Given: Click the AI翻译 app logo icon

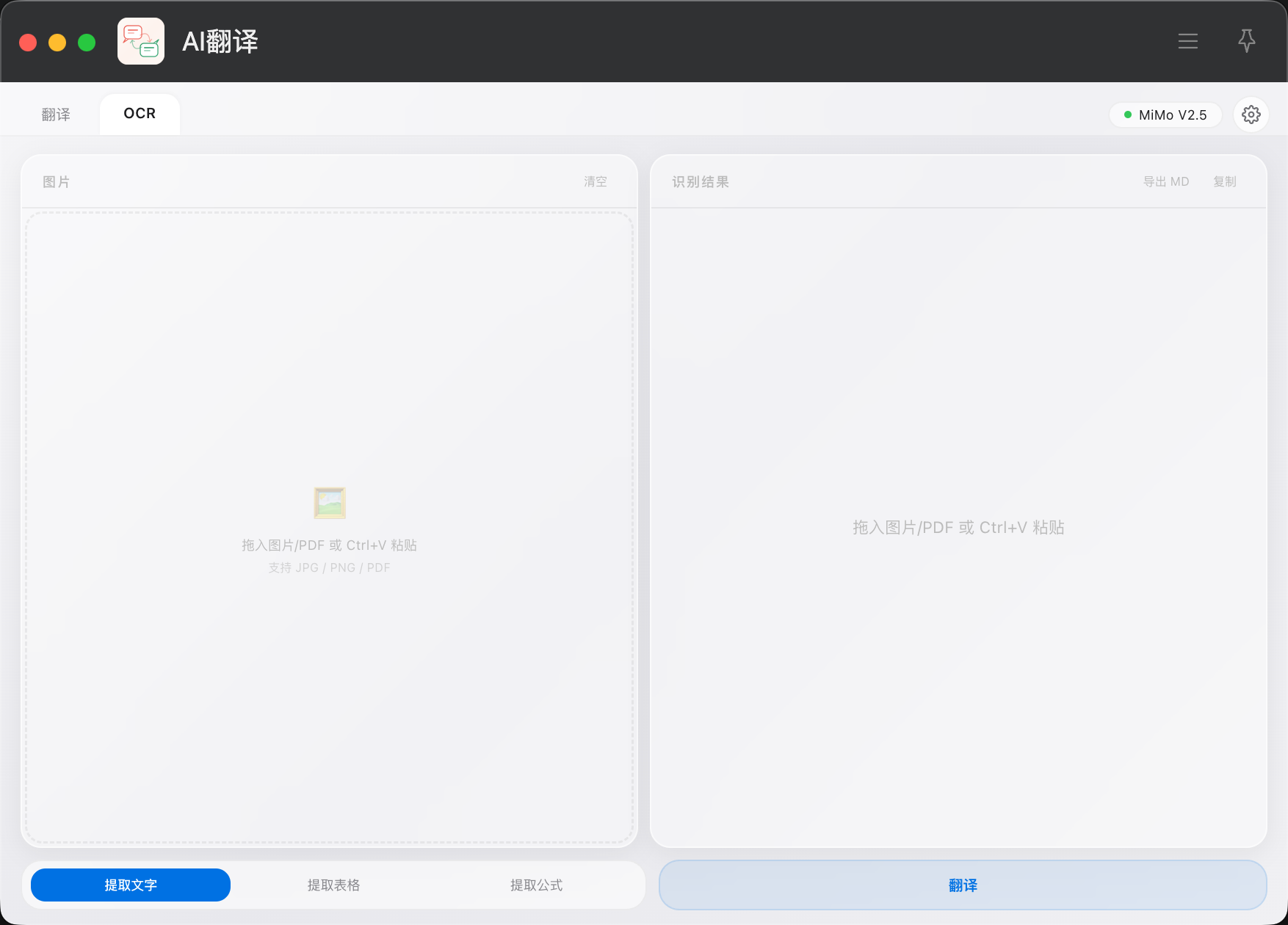Looking at the screenshot, I should [141, 41].
